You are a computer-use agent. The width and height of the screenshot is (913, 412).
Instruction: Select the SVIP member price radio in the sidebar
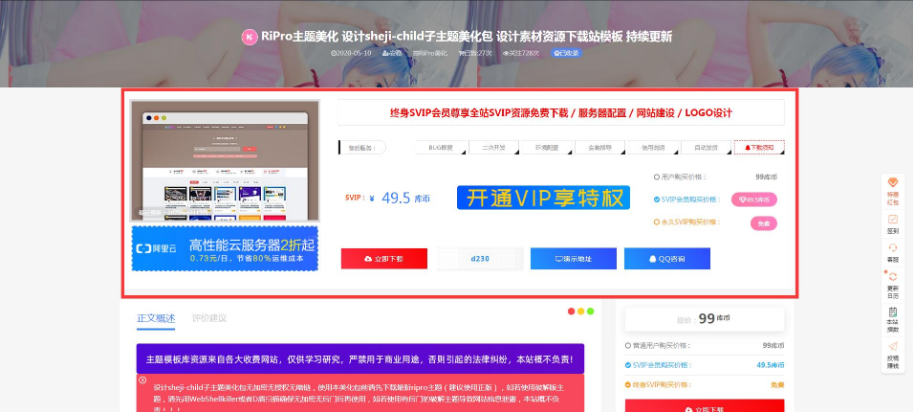coord(628,365)
